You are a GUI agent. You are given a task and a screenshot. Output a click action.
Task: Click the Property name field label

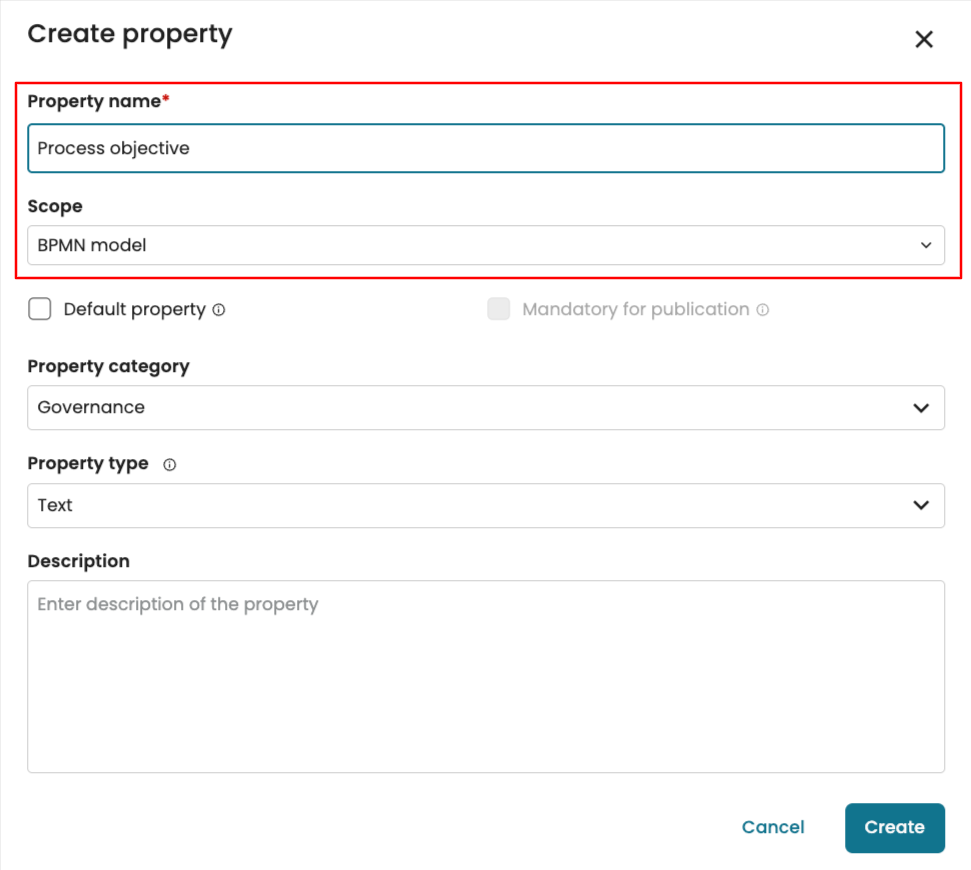(94, 102)
